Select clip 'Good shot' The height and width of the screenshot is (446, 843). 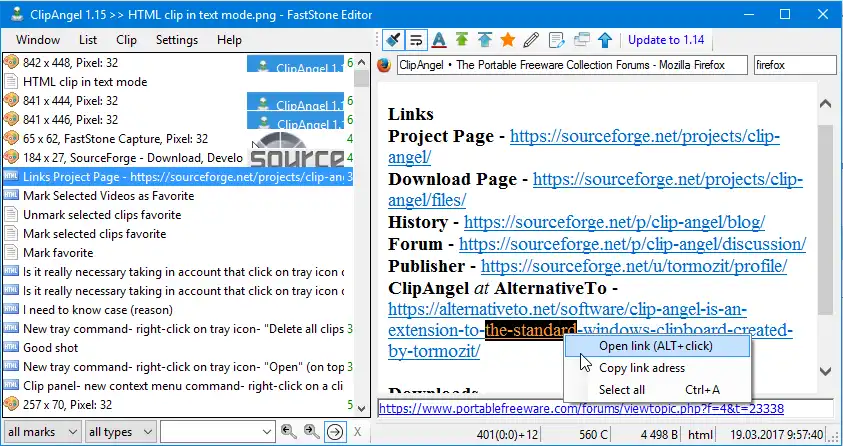[x=178, y=348]
